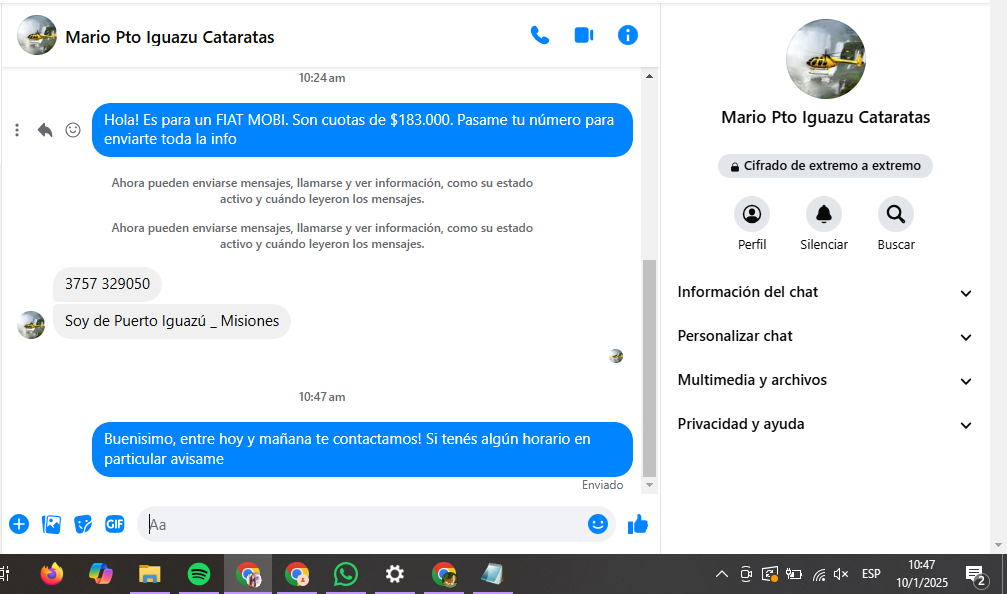Click the Enviado status label
1007x594 pixels.
coord(602,485)
